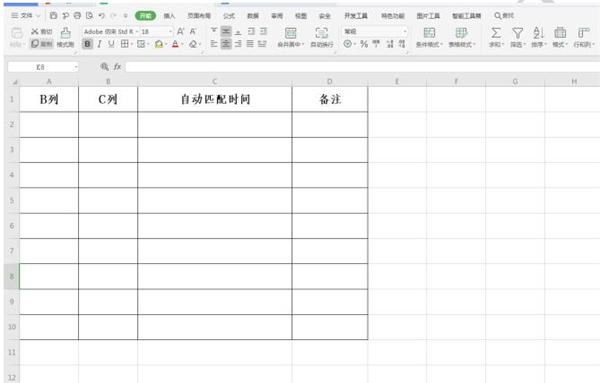Click the Cut button
The width and height of the screenshot is (600, 383).
click(x=42, y=31)
